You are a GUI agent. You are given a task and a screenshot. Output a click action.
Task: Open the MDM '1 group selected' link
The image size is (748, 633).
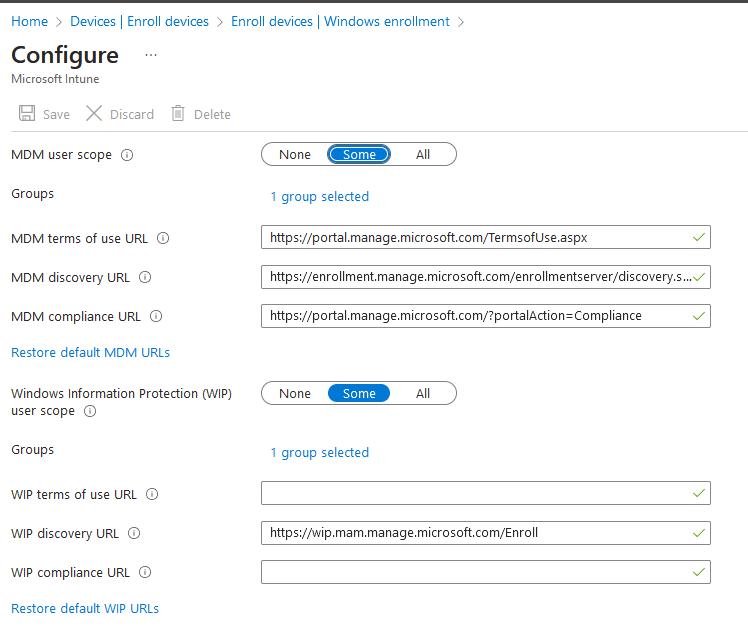(320, 196)
